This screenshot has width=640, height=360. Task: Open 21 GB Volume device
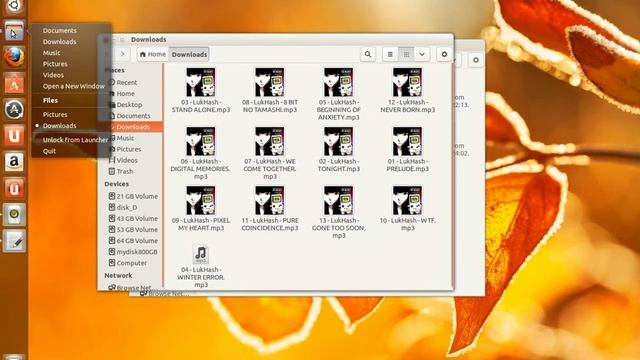coord(133,196)
